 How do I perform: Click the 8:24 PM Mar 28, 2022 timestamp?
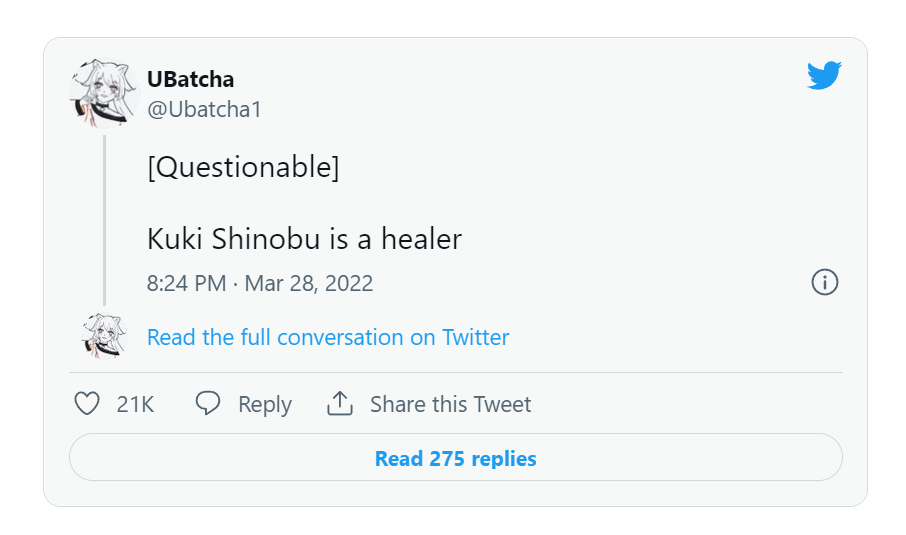point(260,283)
